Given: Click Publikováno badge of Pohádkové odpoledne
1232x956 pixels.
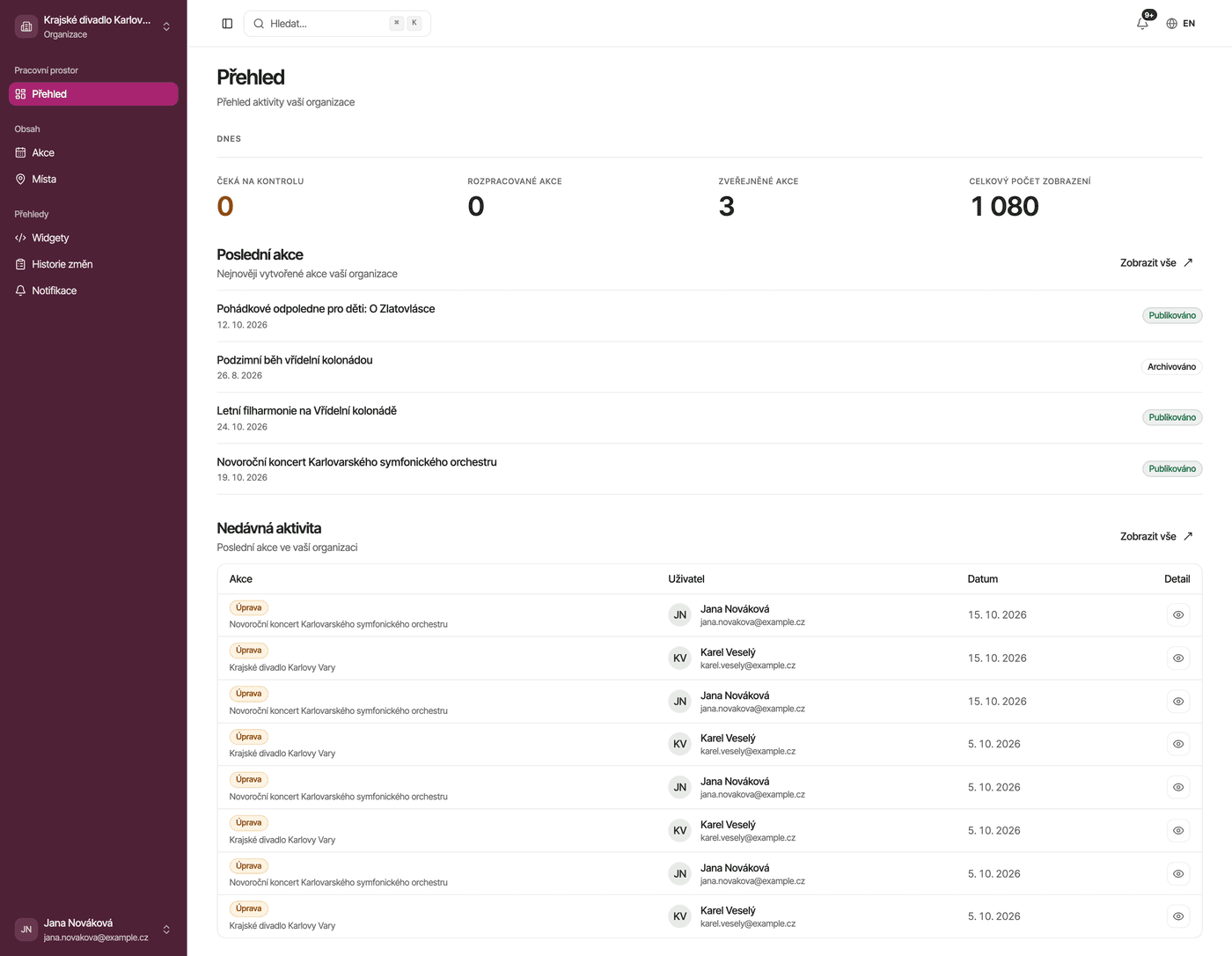Looking at the screenshot, I should tap(1172, 315).
